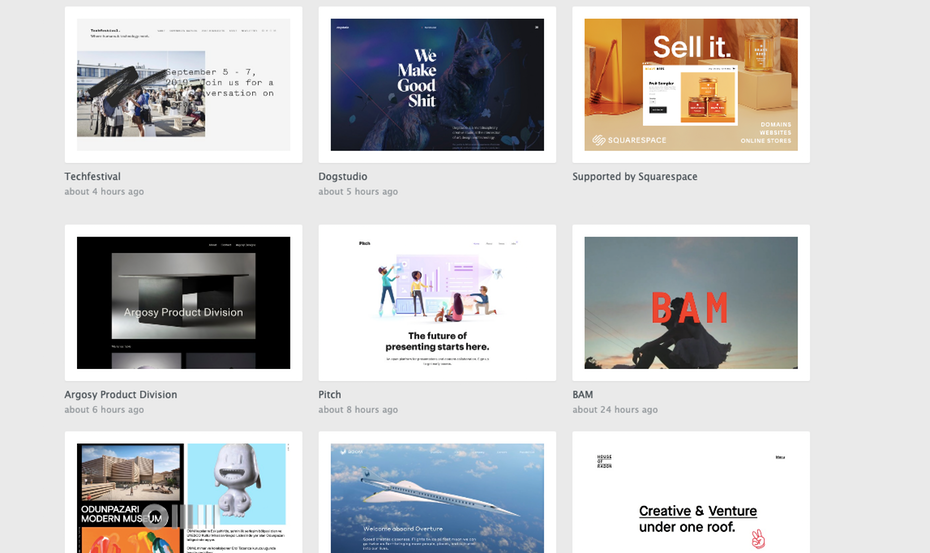
Task: Open the Squarespace 'Sell it.' ad thumbnail
Action: (x=691, y=84)
